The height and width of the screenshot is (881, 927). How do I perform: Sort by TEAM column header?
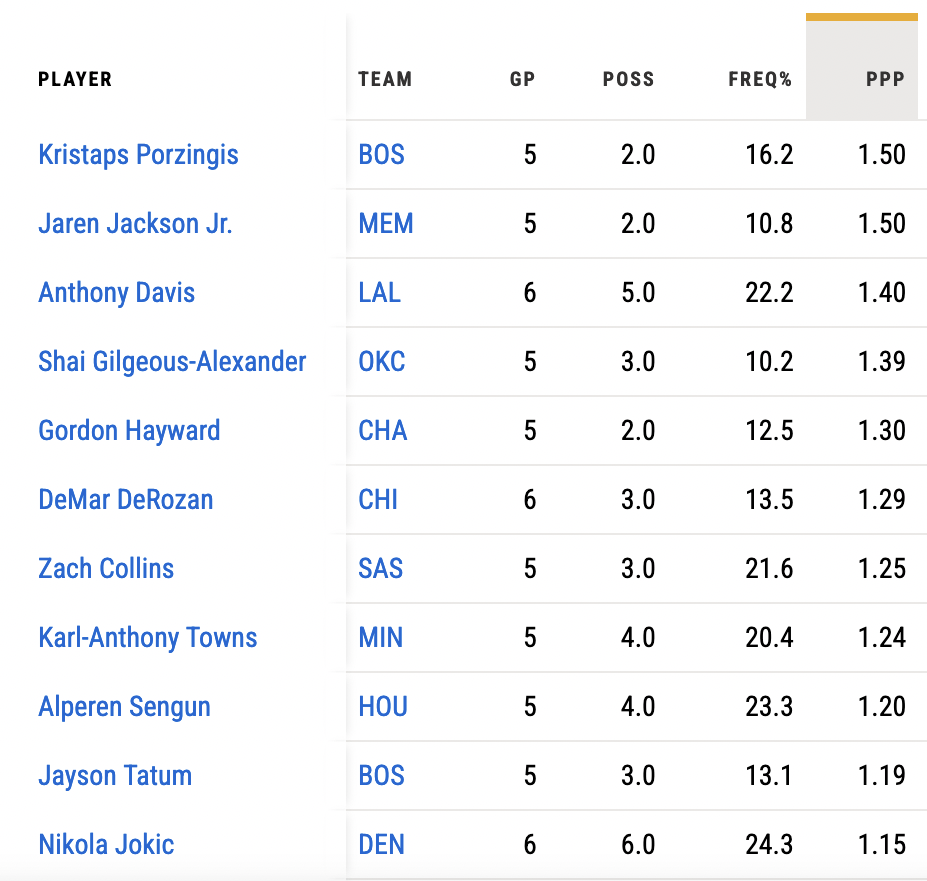pos(385,80)
